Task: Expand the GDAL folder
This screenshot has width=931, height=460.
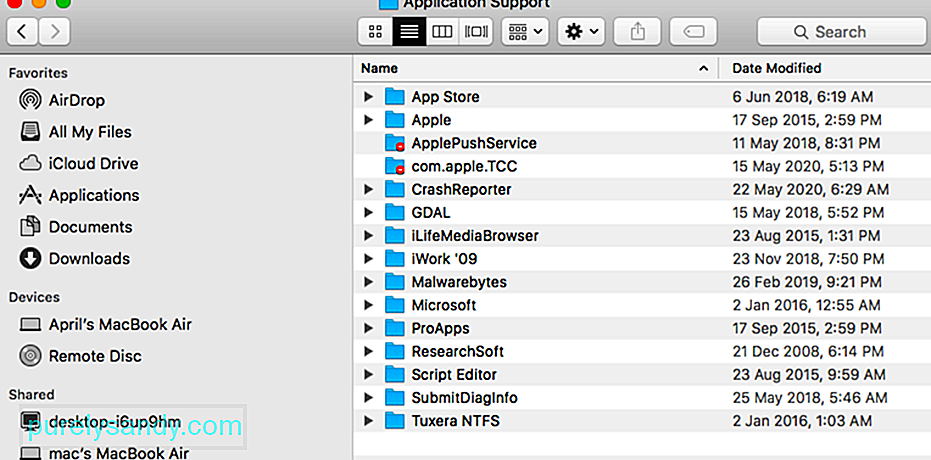Action: pos(369,212)
